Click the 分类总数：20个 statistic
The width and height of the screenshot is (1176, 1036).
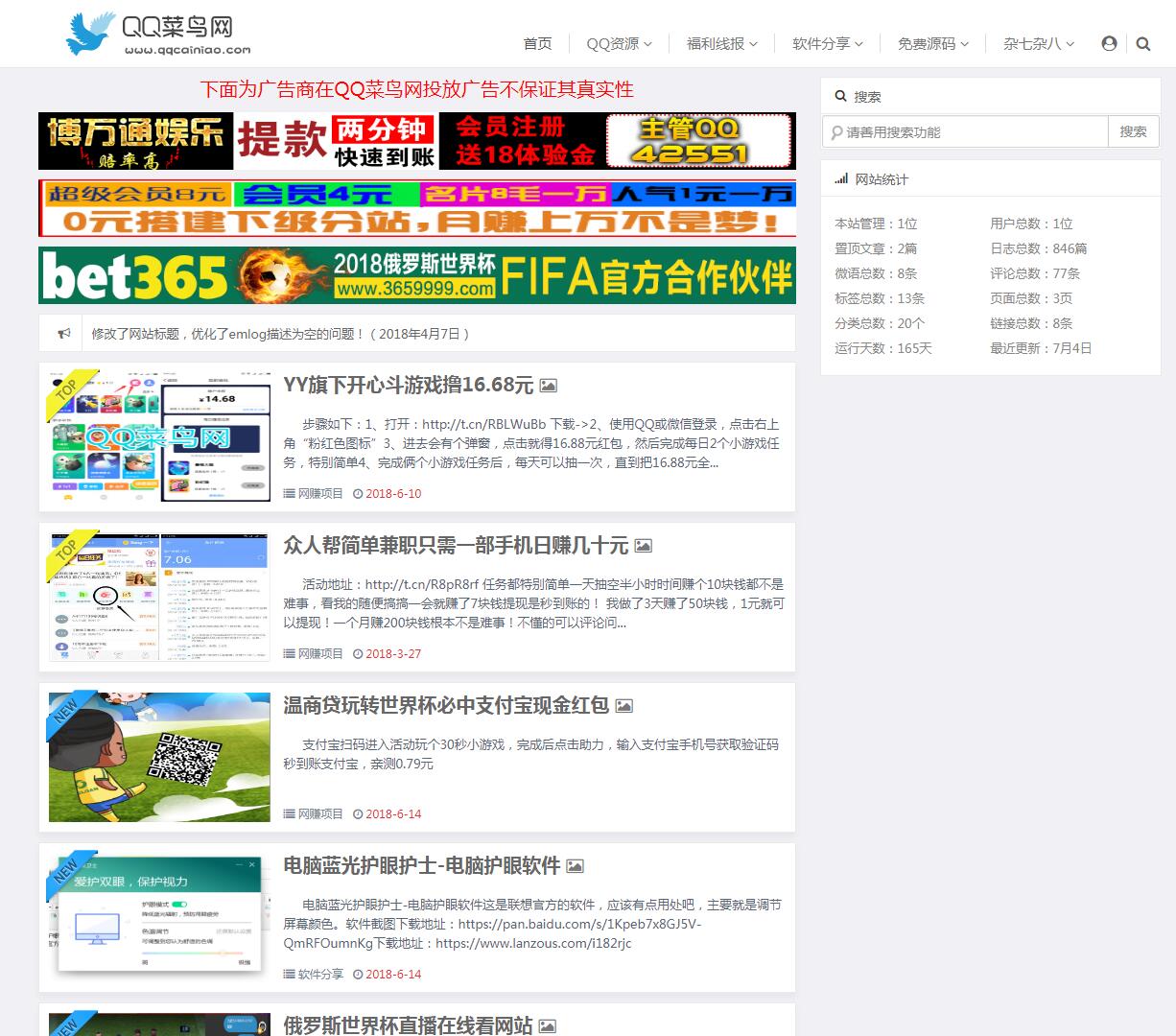pos(880,323)
